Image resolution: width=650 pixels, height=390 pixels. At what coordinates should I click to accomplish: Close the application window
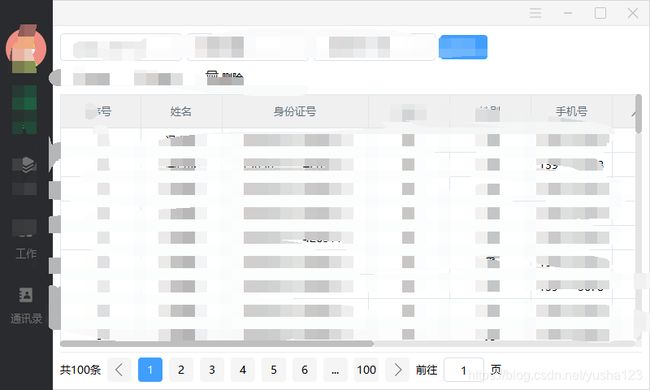click(x=633, y=13)
